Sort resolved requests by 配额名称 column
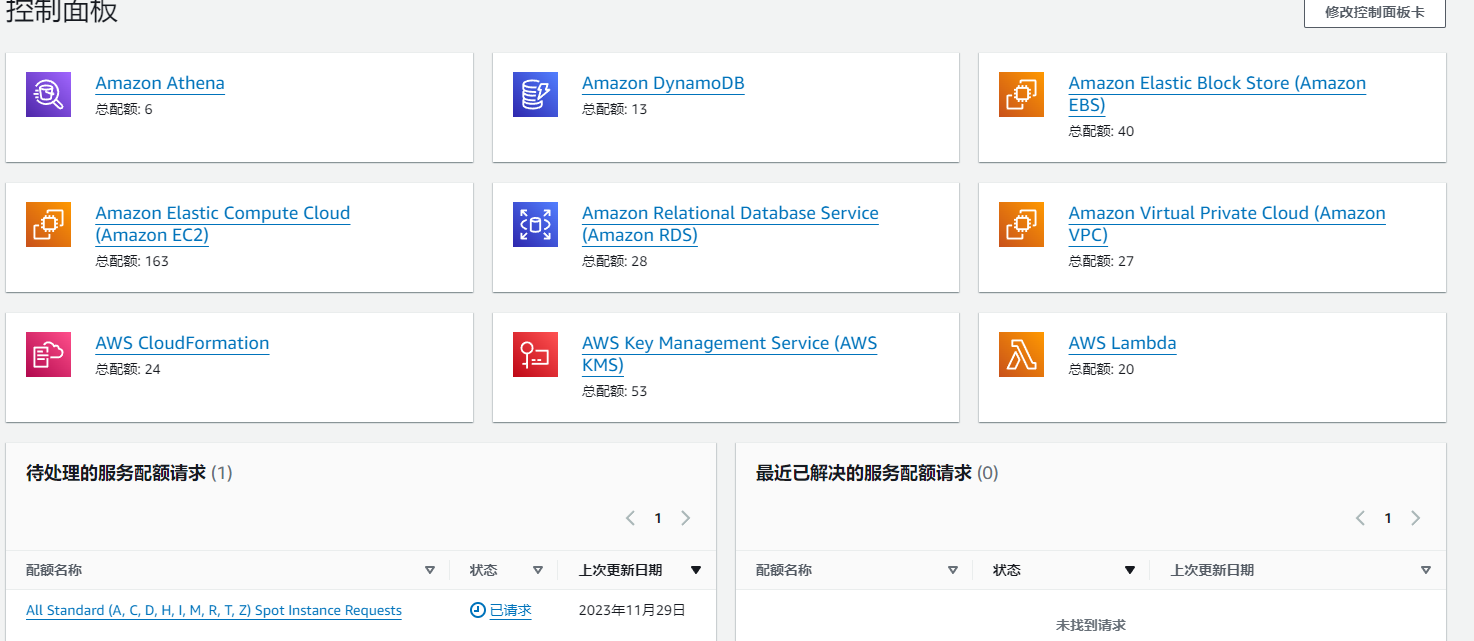The height and width of the screenshot is (641, 1474). click(953, 570)
